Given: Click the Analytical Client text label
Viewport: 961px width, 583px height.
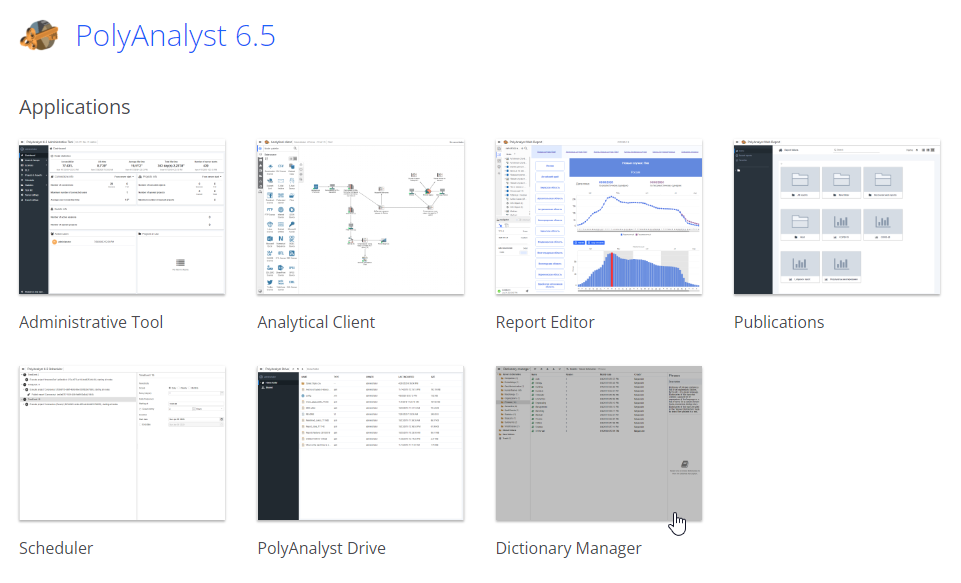Looking at the screenshot, I should [x=316, y=322].
